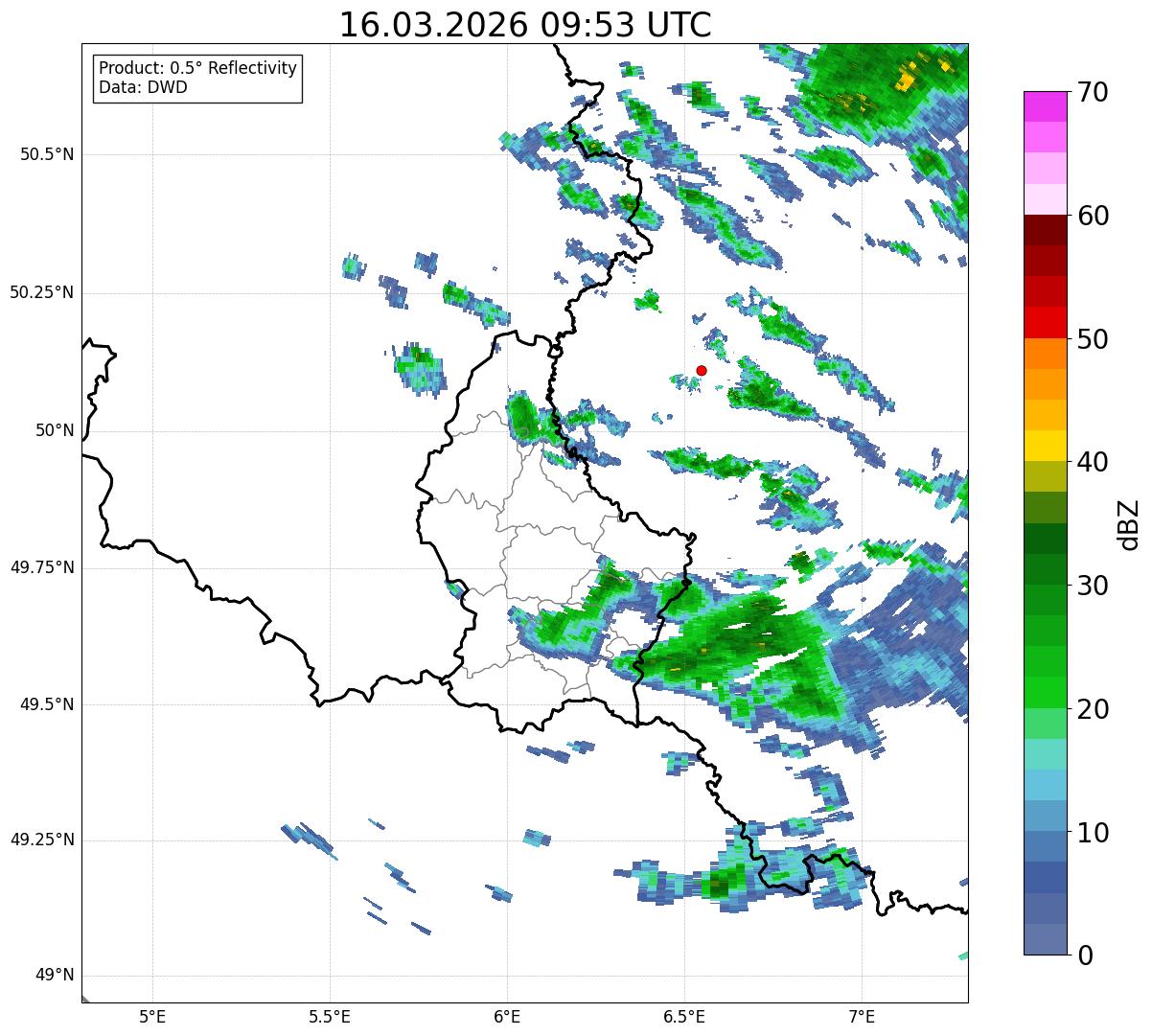This screenshot has width=1152, height=1036.
Task: Click the yellow colorbar segment at 40
Action: click(1045, 447)
